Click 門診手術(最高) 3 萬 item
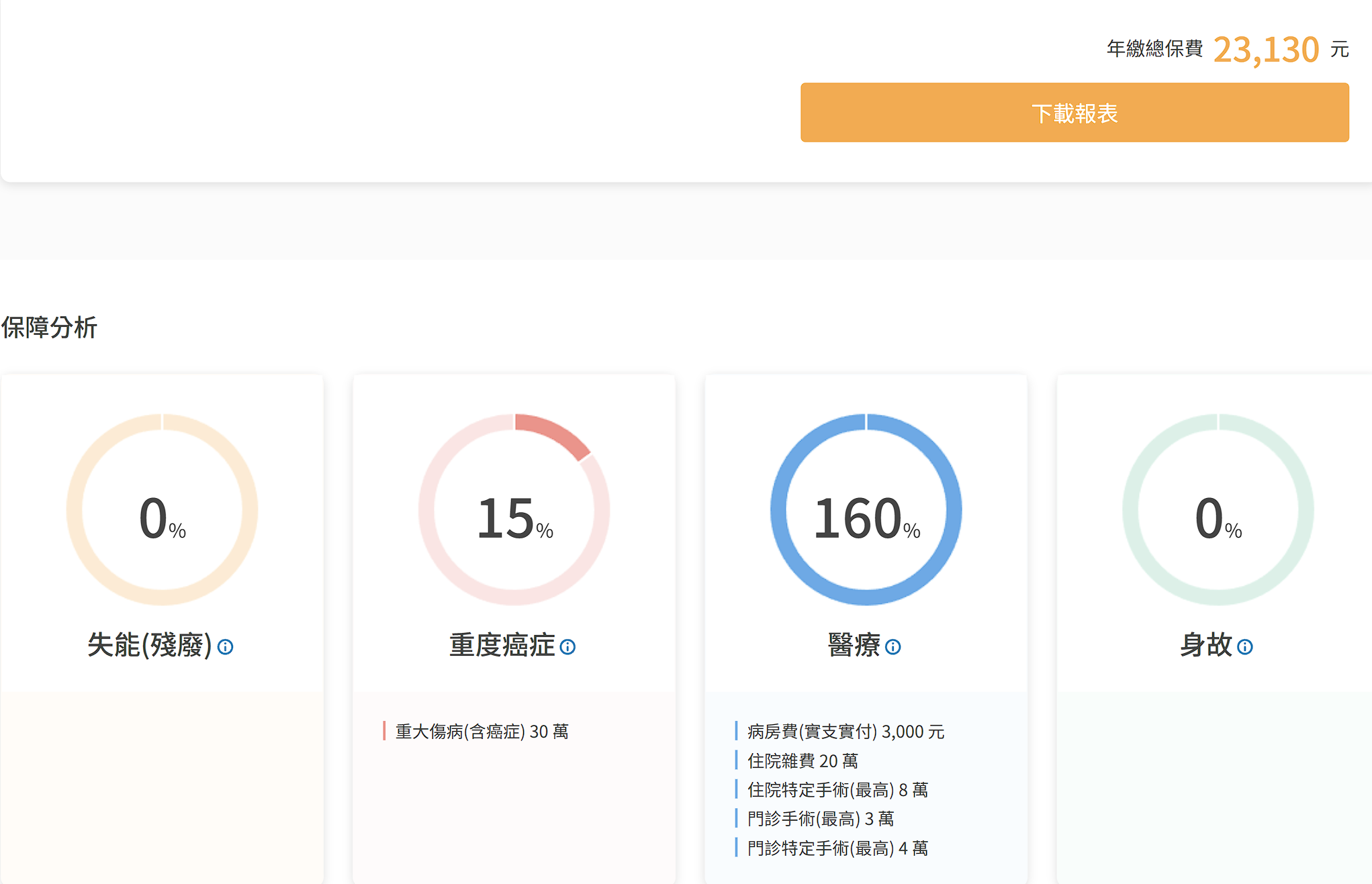The height and width of the screenshot is (884, 1372). coord(820,819)
